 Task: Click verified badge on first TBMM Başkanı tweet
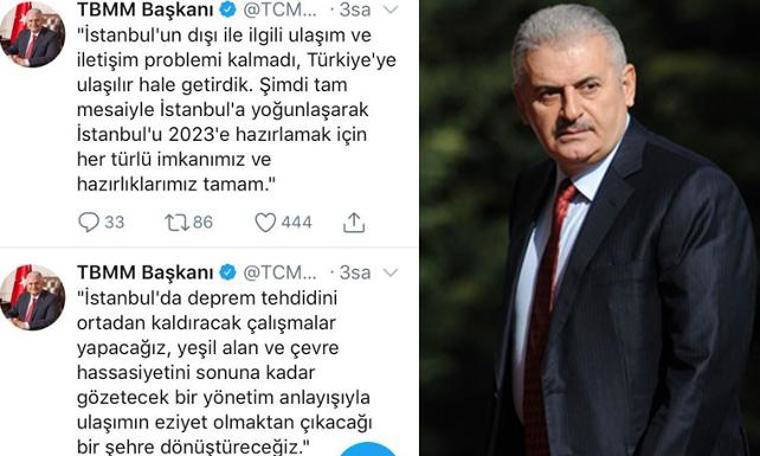[x=228, y=9]
